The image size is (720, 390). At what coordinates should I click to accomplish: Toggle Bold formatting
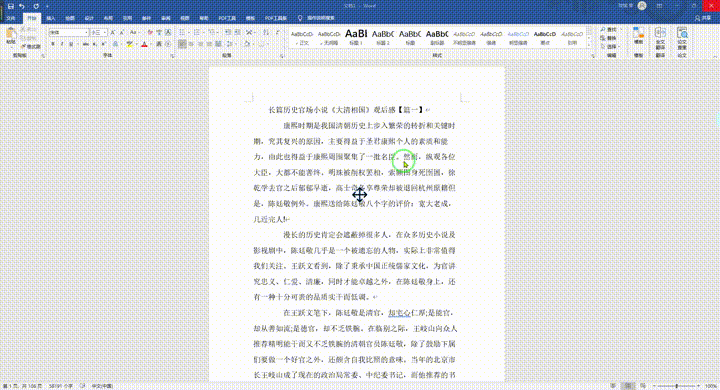click(x=53, y=44)
